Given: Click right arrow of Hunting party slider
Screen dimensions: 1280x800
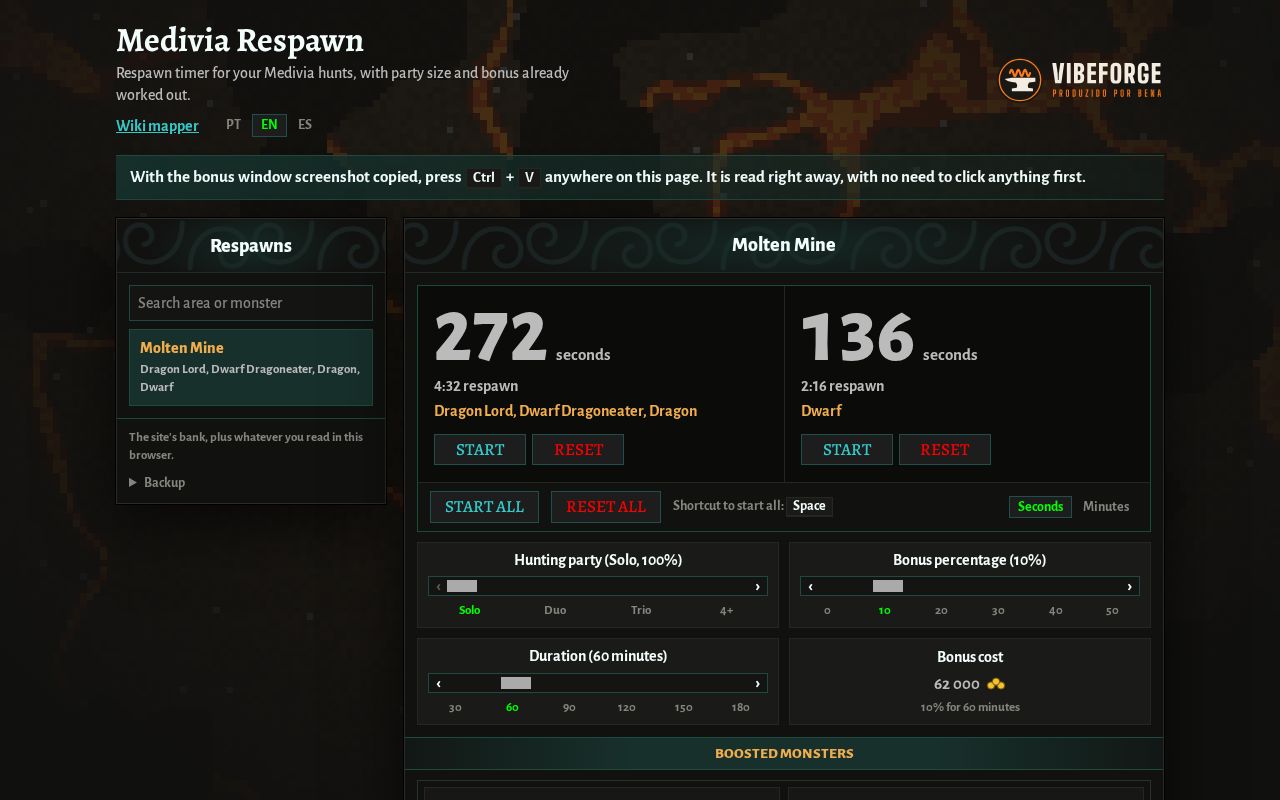Looking at the screenshot, I should click(x=758, y=586).
